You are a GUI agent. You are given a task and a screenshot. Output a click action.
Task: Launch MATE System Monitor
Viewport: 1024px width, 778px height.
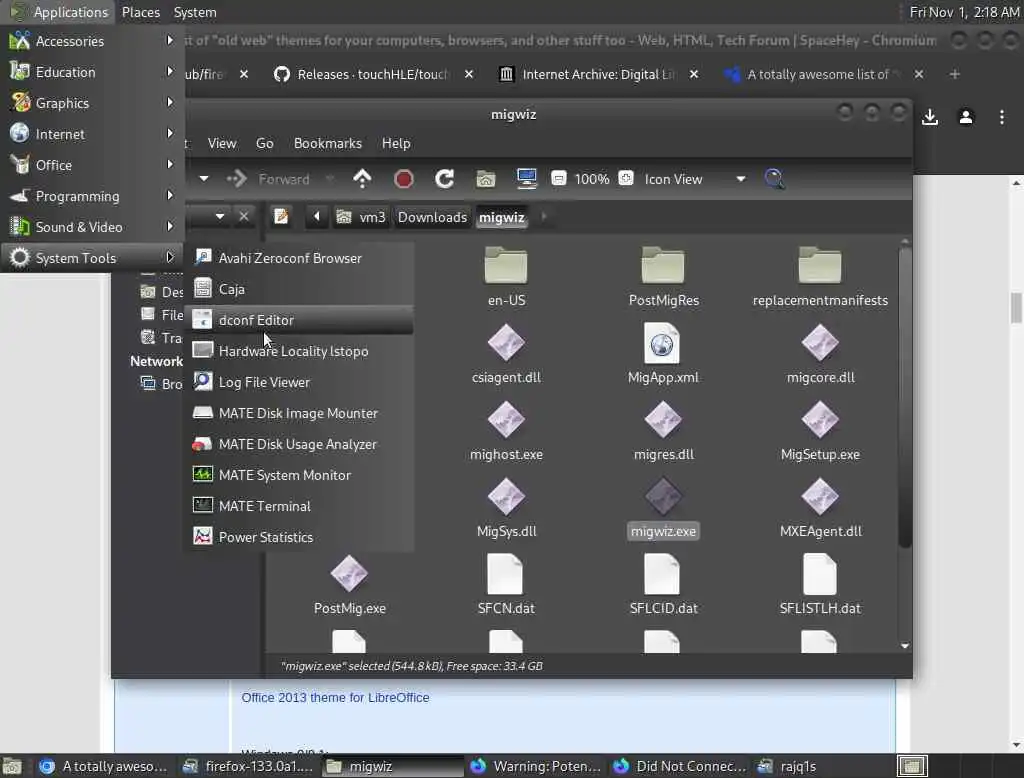[x=298, y=475]
